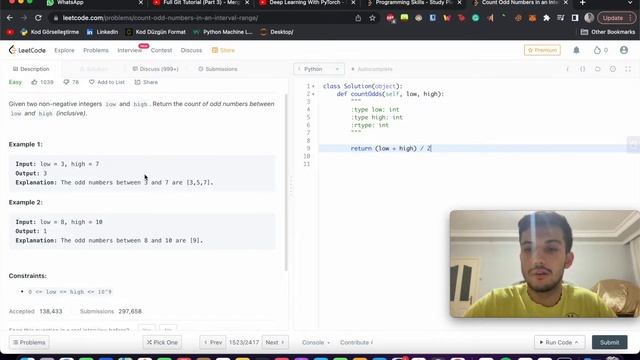Image resolution: width=640 pixels, height=360 pixels.
Task: Reload the page with the refresh icon
Action: point(38,18)
